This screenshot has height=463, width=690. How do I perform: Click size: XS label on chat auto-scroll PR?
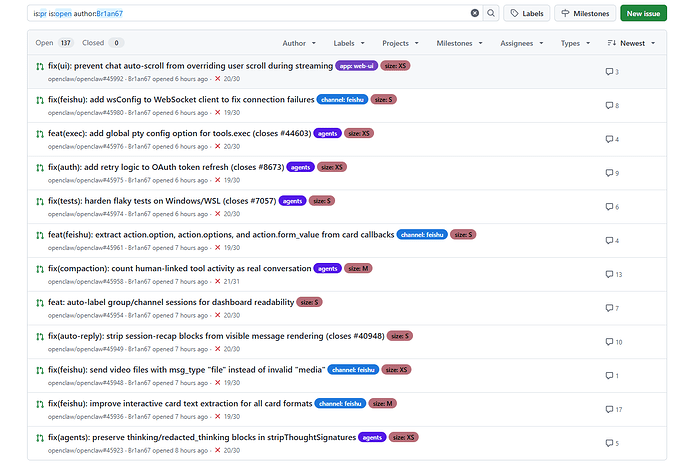click(x=395, y=66)
